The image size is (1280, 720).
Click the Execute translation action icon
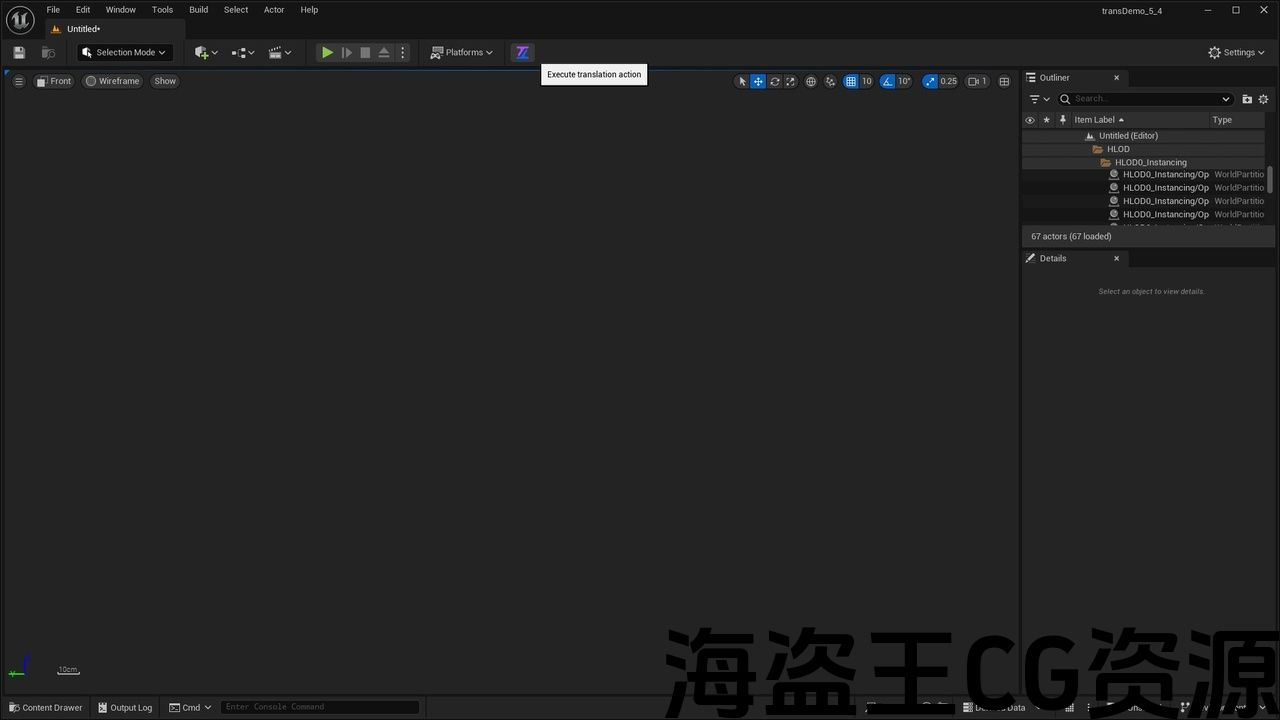(x=522, y=53)
